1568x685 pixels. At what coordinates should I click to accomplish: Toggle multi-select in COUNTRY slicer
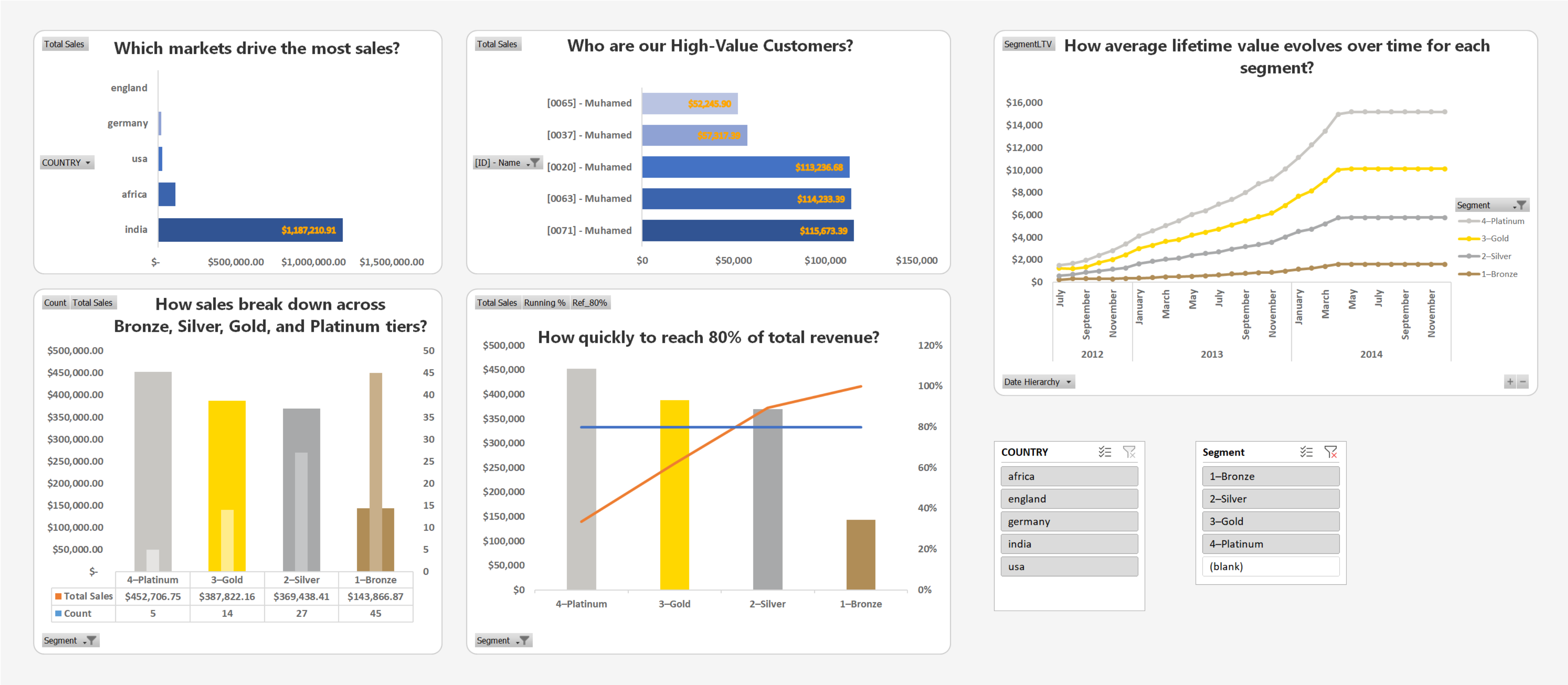[x=1104, y=452]
